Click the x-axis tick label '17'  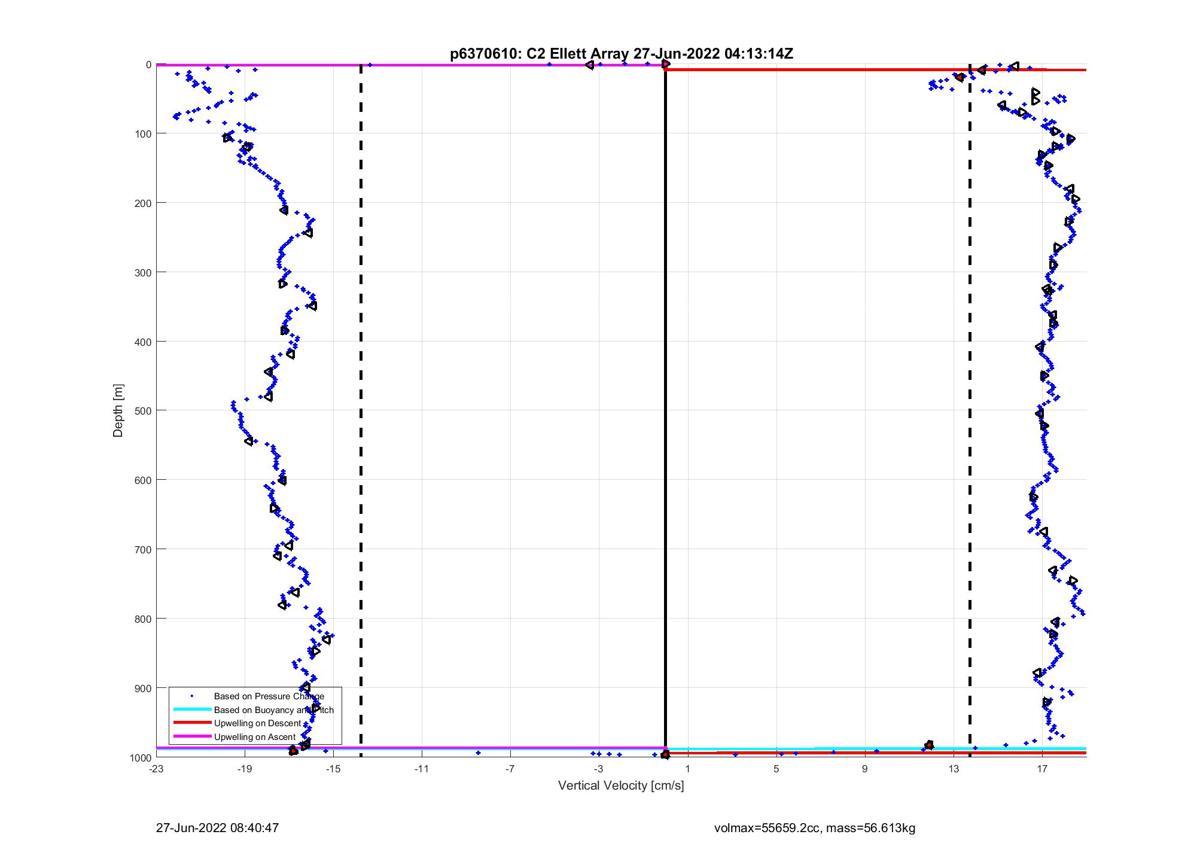(1042, 770)
